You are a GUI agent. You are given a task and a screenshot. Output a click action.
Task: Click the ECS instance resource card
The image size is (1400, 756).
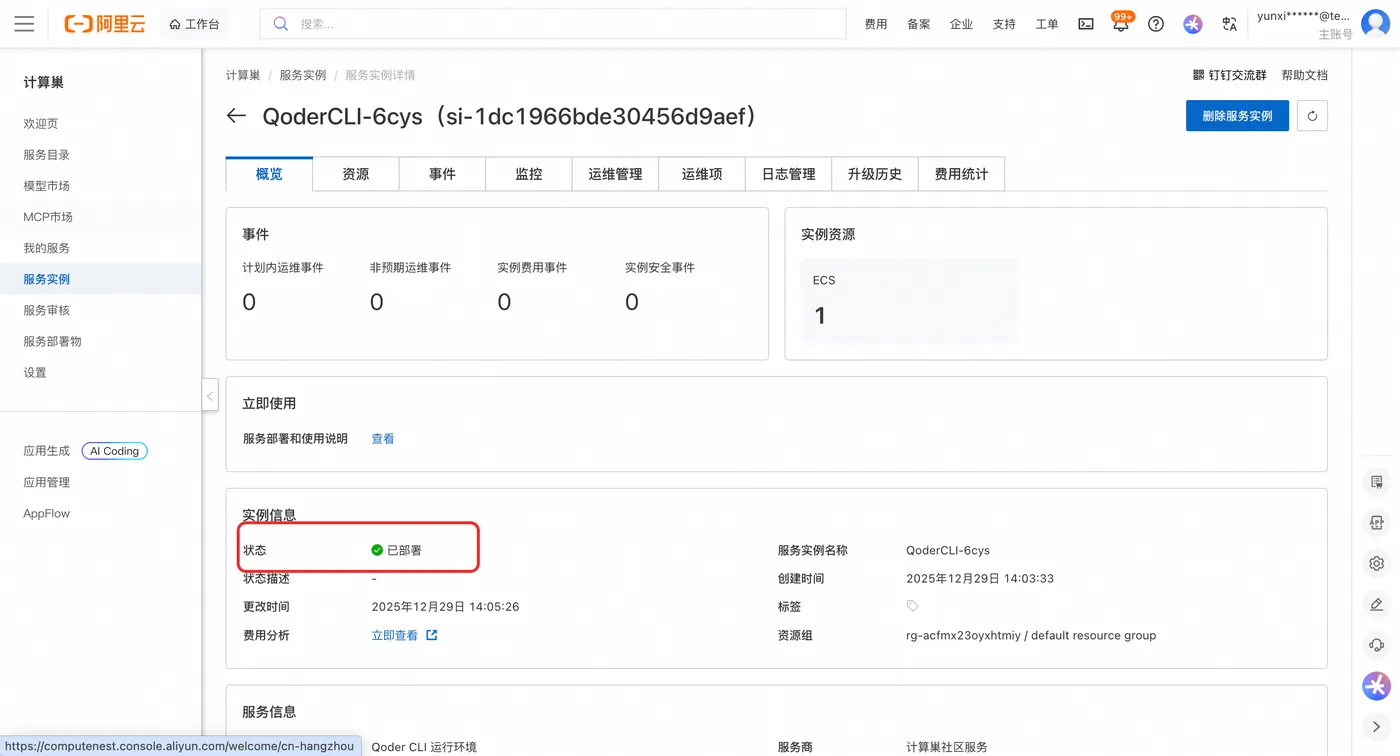coord(909,302)
